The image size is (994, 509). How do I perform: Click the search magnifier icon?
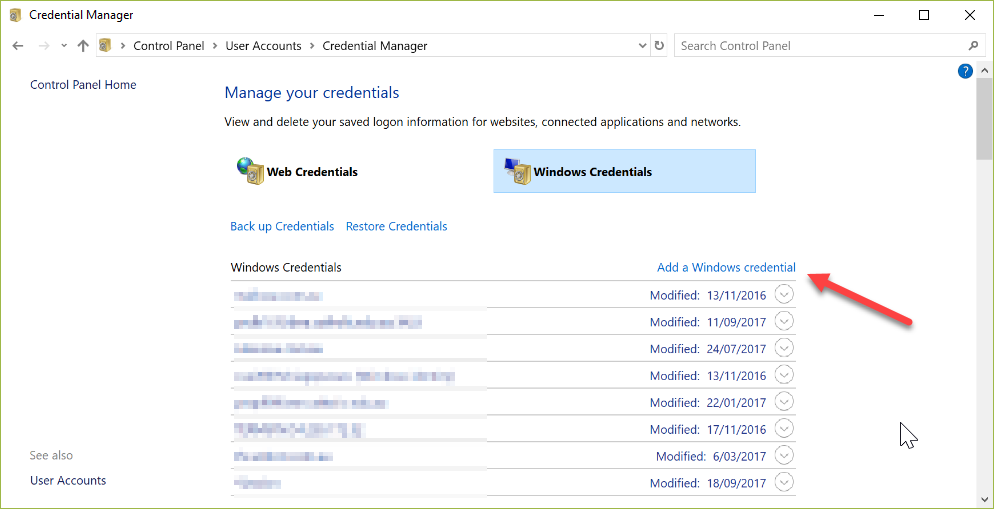973,46
